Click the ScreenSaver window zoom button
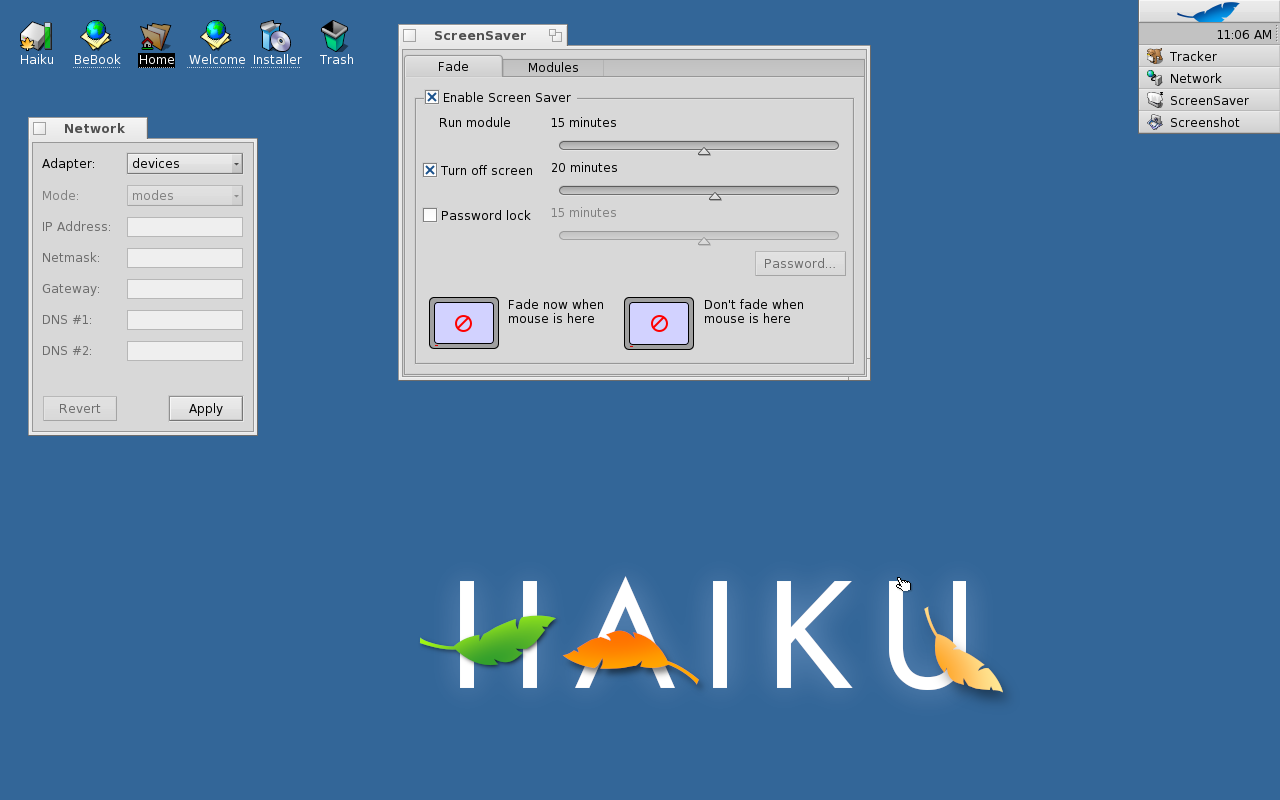The width and height of the screenshot is (1280, 800). [x=555, y=35]
